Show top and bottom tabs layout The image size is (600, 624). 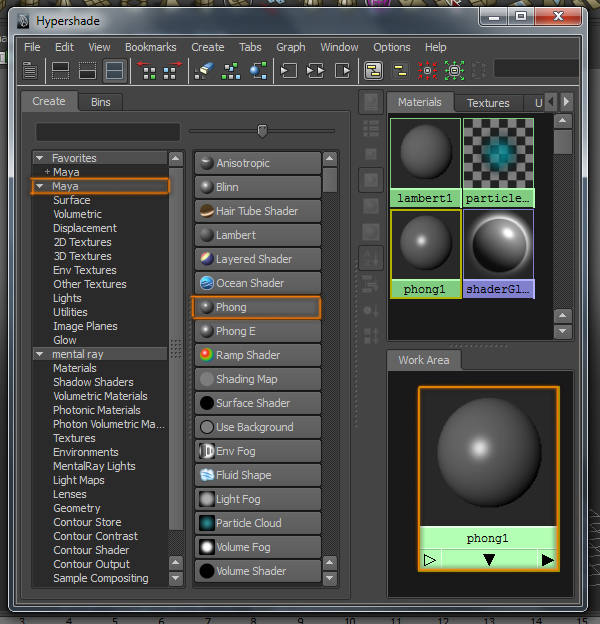coord(114,71)
